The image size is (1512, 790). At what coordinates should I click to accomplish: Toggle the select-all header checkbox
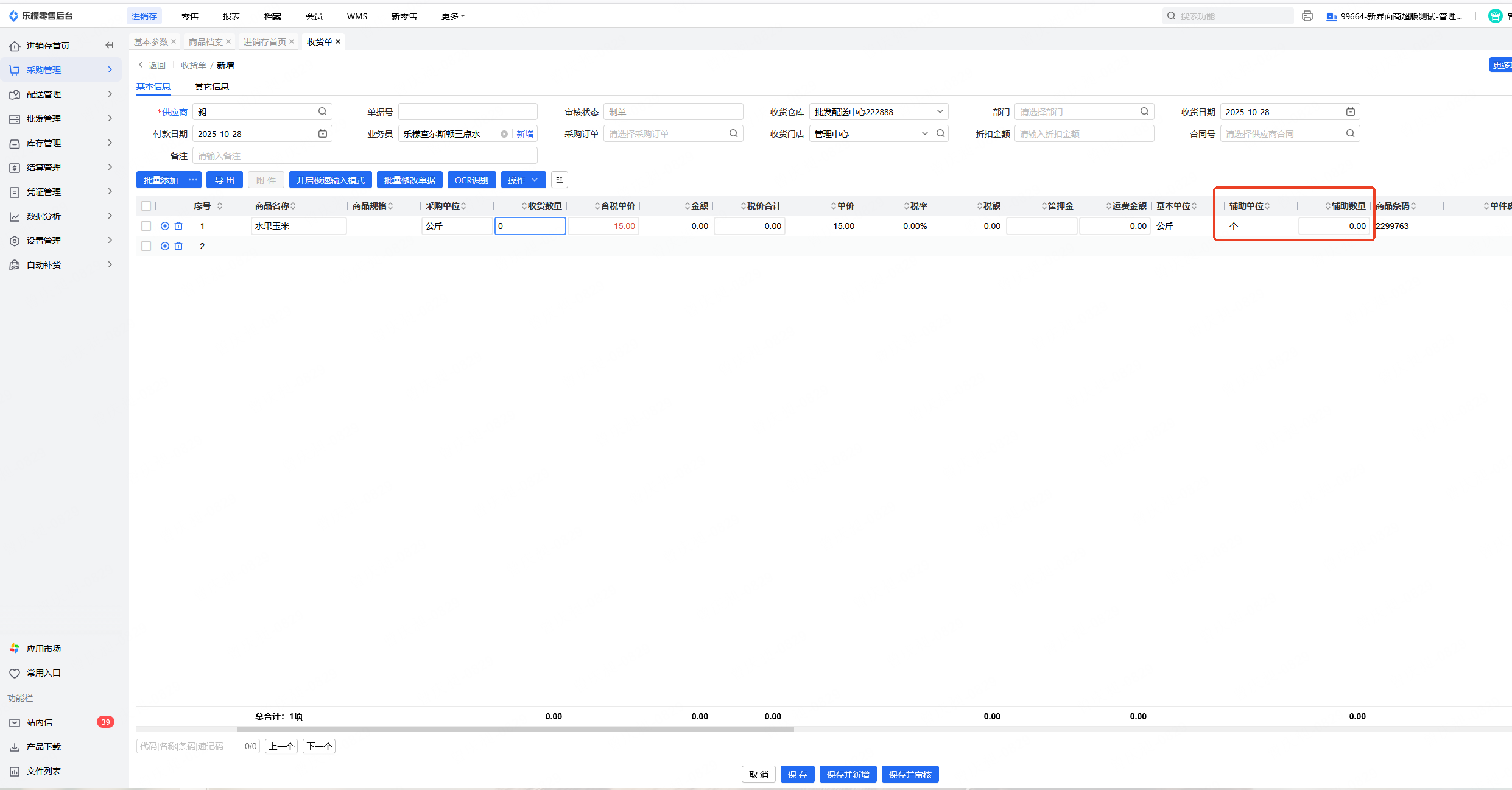146,206
